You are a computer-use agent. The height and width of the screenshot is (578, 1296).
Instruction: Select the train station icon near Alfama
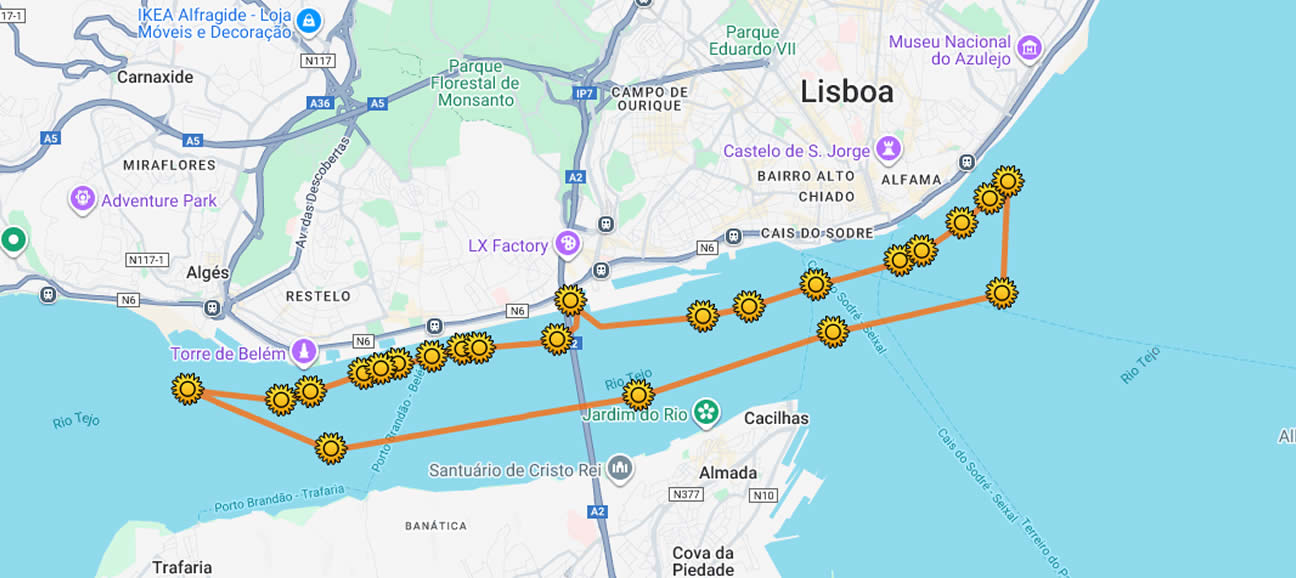966,162
